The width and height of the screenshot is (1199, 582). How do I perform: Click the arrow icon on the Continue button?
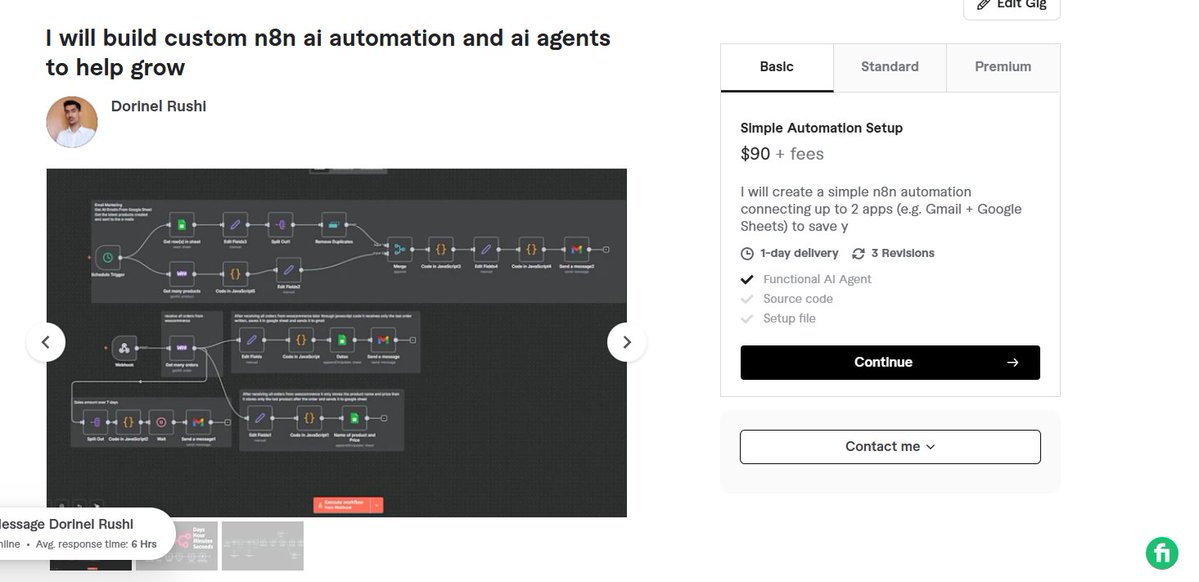pyautogui.click(x=1013, y=363)
